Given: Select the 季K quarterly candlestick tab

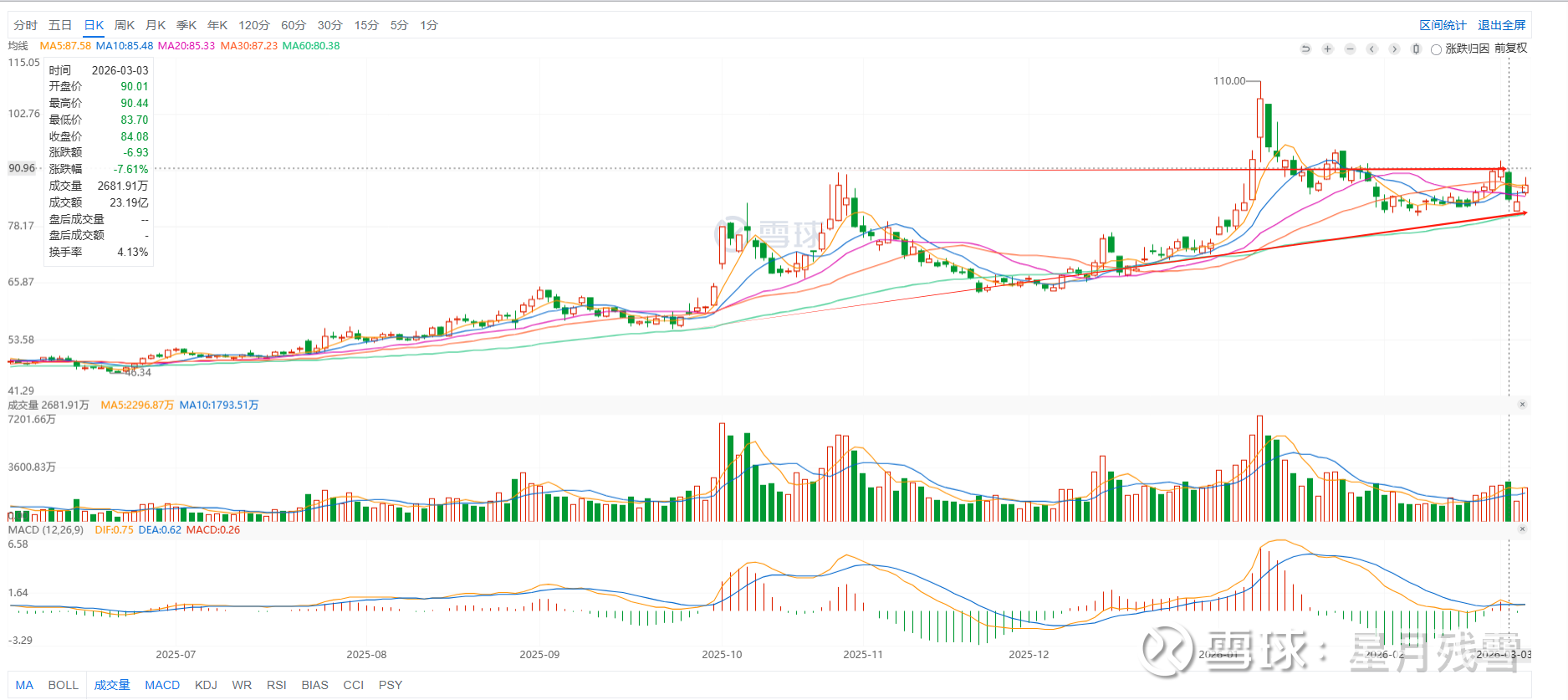Looking at the screenshot, I should (x=186, y=25).
